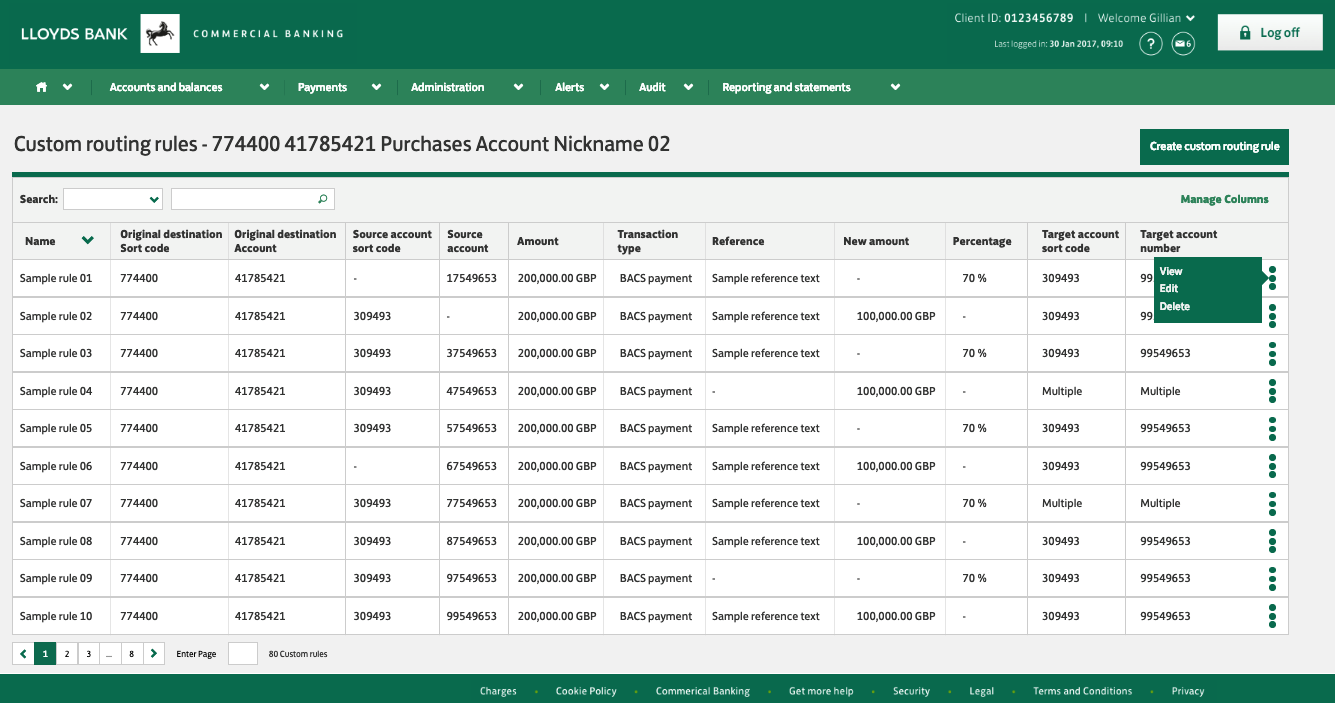Open three-dot menu for Sample rule 10

coord(1271,616)
